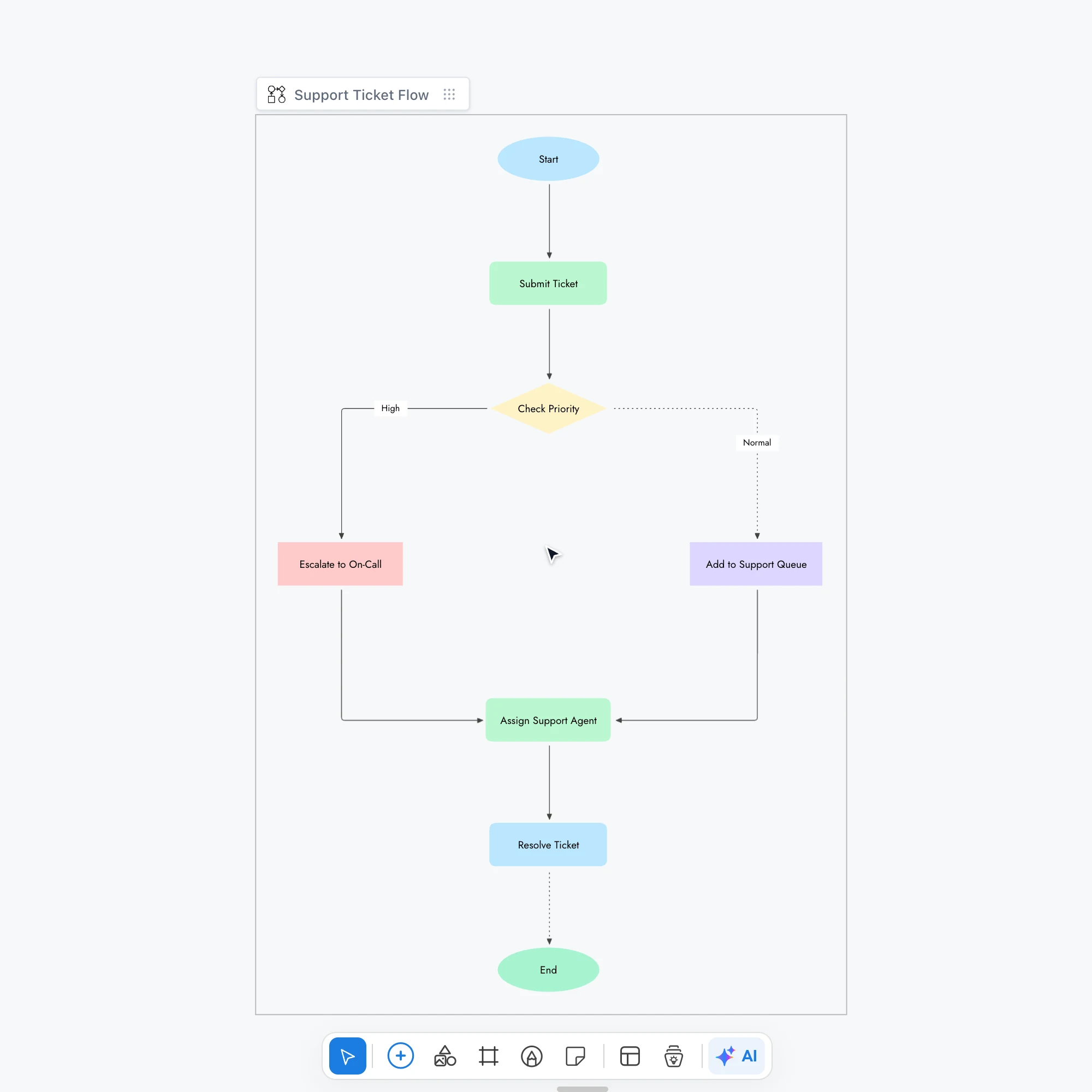
Task: Open the shapes and media tool
Action: 445,1056
